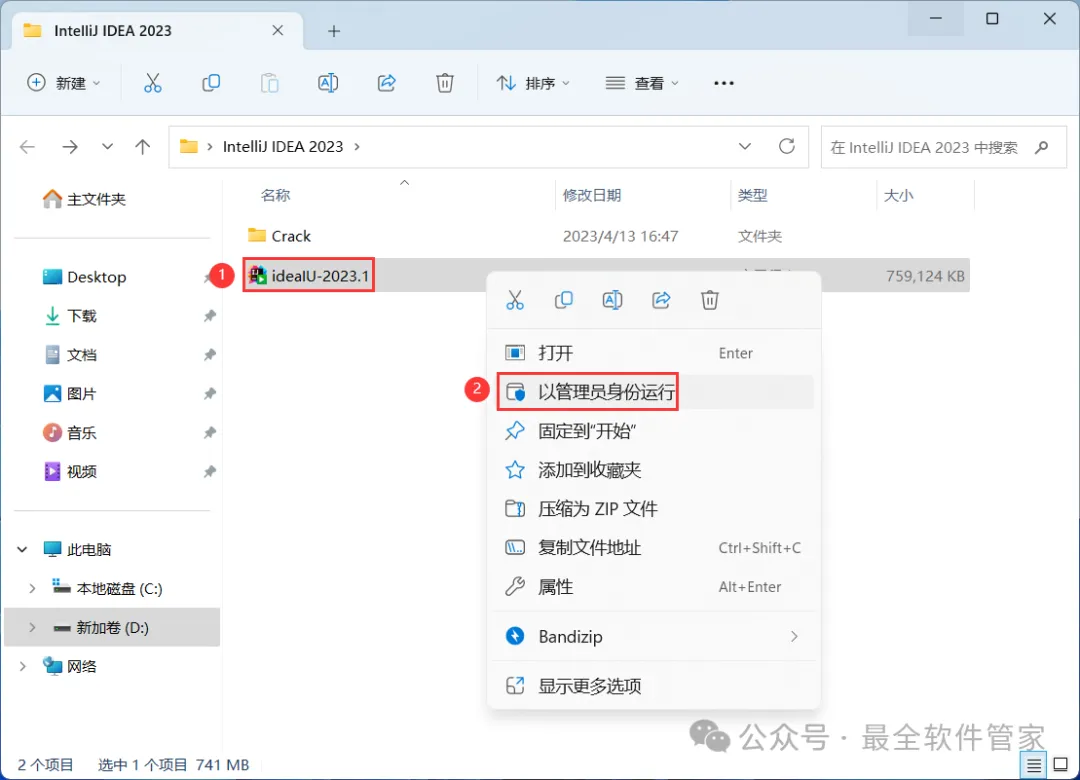Image resolution: width=1080 pixels, height=780 pixels.
Task: Click IntelliJ IDEA 2023 breadcrumb in the address bar
Action: (282, 147)
